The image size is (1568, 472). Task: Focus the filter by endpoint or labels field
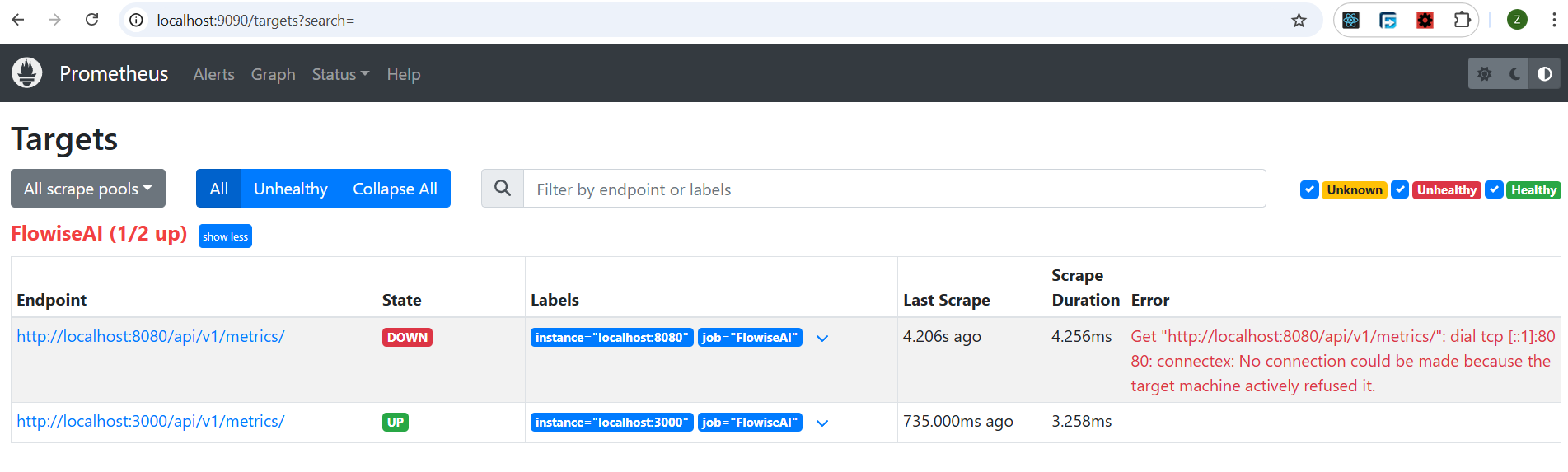(x=894, y=189)
